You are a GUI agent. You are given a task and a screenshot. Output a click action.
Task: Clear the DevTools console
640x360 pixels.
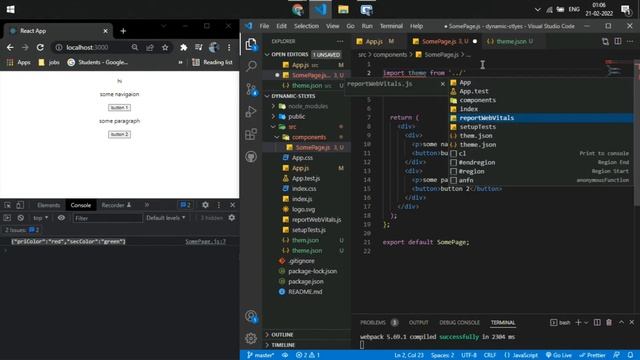click(20, 218)
